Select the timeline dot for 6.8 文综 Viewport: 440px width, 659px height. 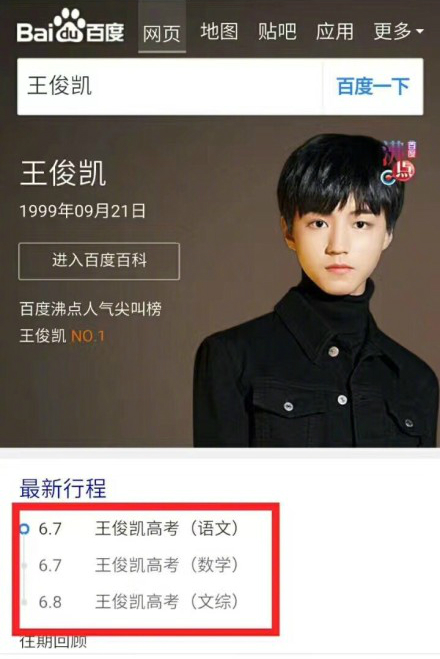(25, 602)
